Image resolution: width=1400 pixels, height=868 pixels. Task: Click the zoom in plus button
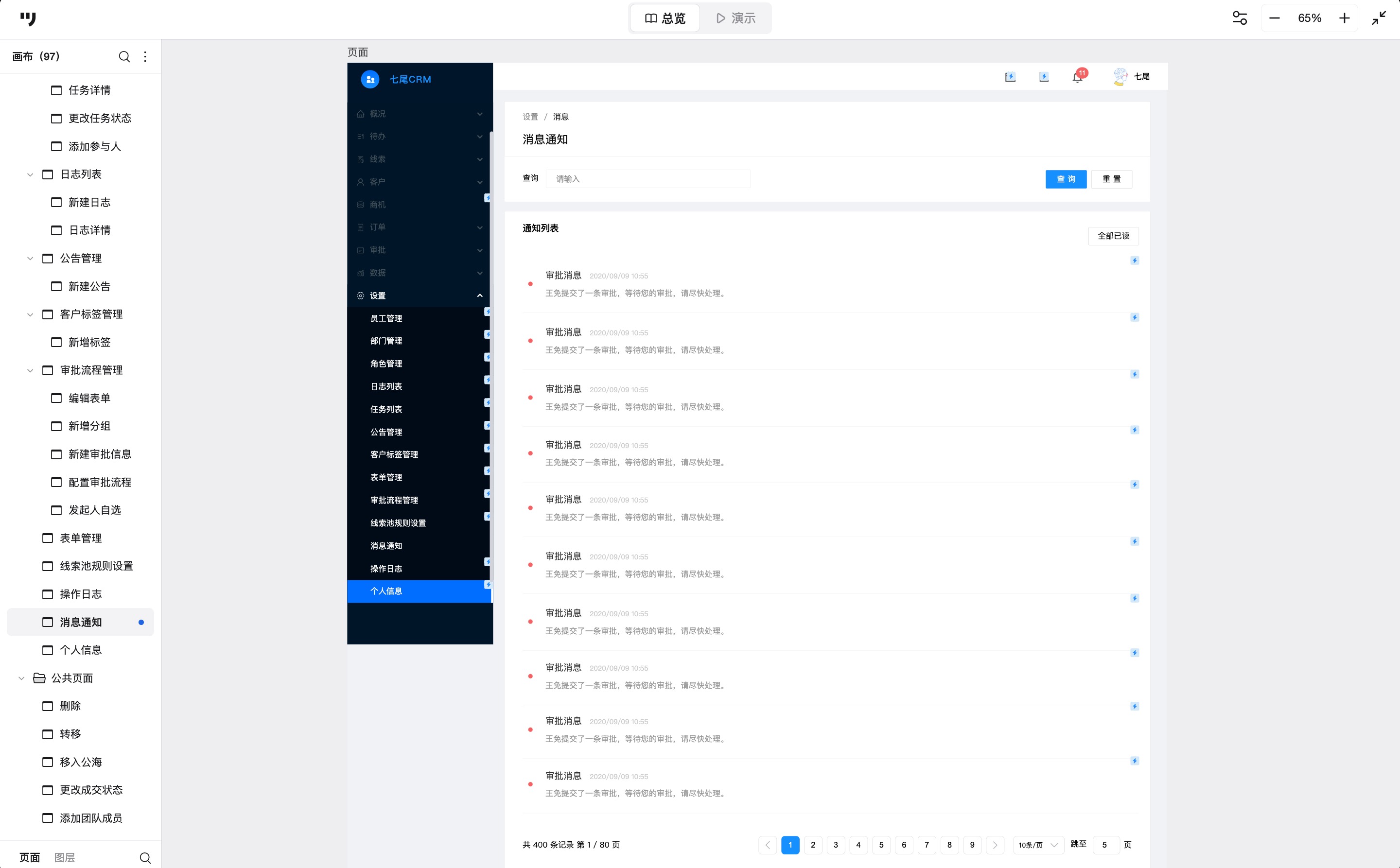[1344, 18]
